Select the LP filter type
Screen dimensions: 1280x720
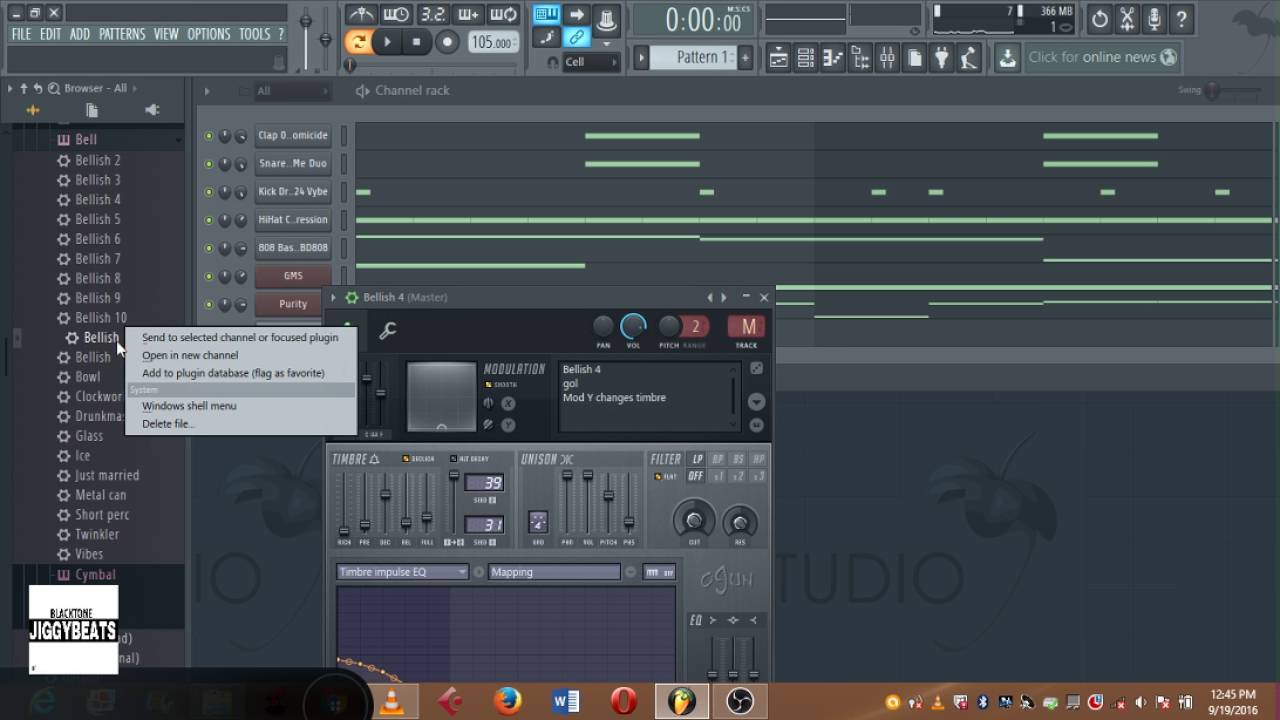click(697, 459)
